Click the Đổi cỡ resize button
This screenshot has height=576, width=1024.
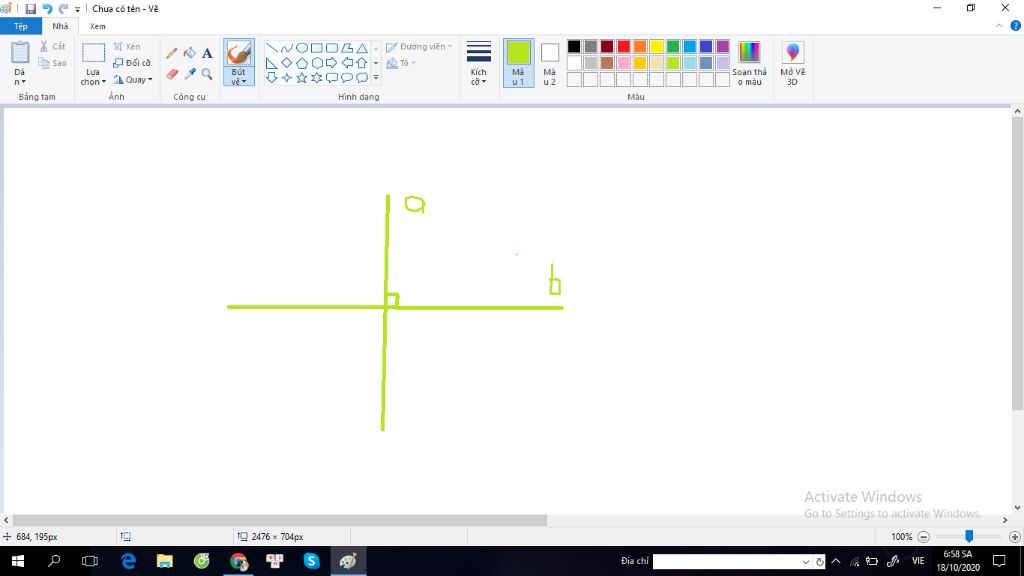pyautogui.click(x=133, y=63)
